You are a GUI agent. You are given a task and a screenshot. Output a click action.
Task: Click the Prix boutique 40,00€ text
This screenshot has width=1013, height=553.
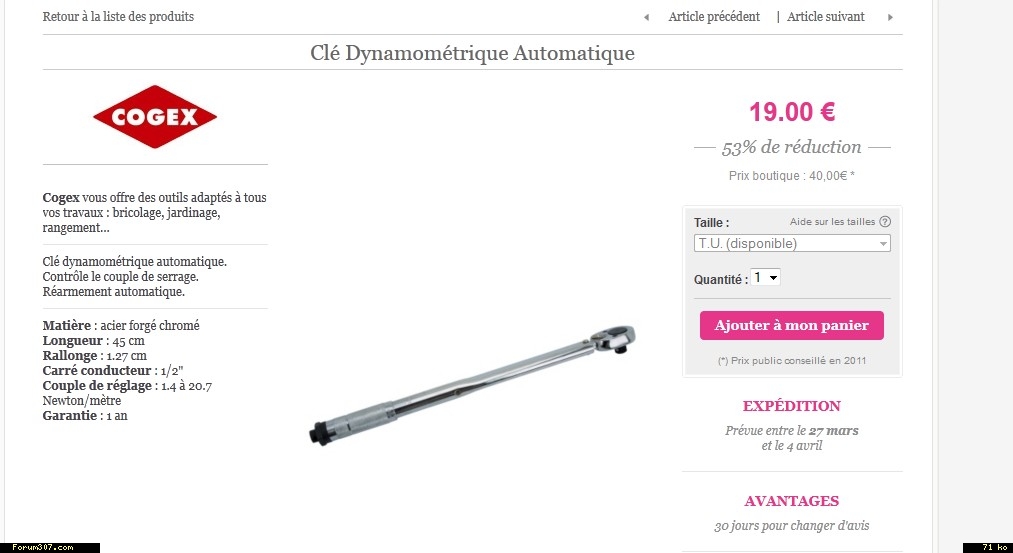pos(791,176)
